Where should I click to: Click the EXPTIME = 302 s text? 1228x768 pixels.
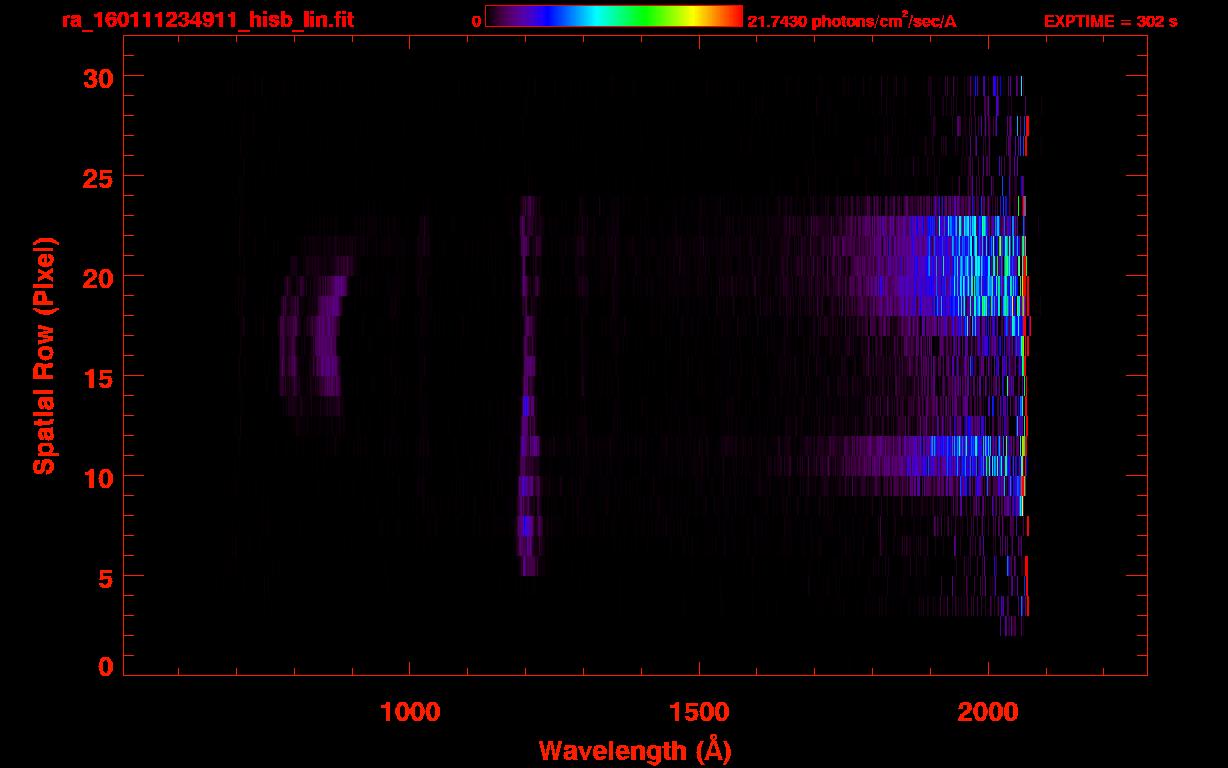[1110, 21]
